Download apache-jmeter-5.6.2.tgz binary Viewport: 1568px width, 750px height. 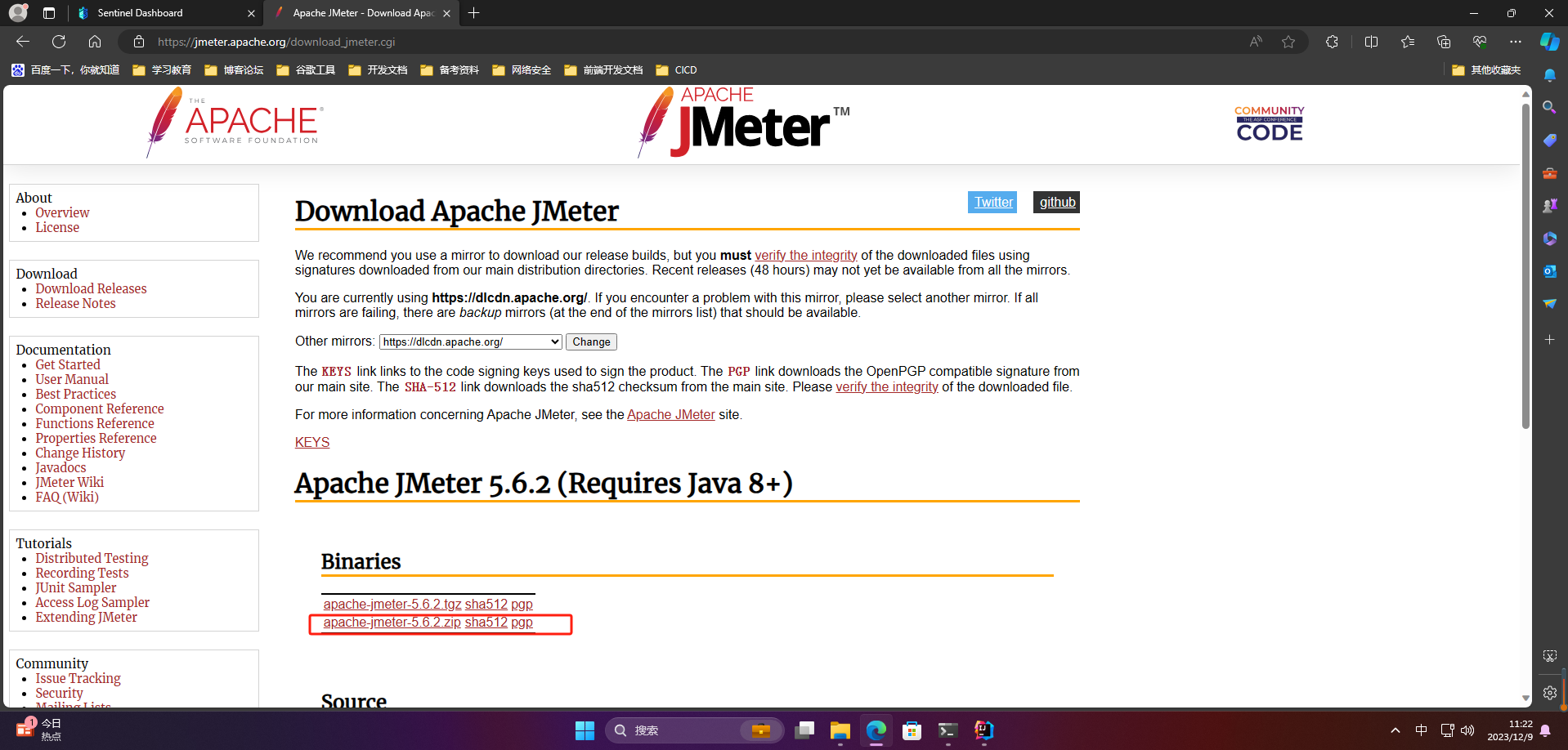click(x=392, y=605)
